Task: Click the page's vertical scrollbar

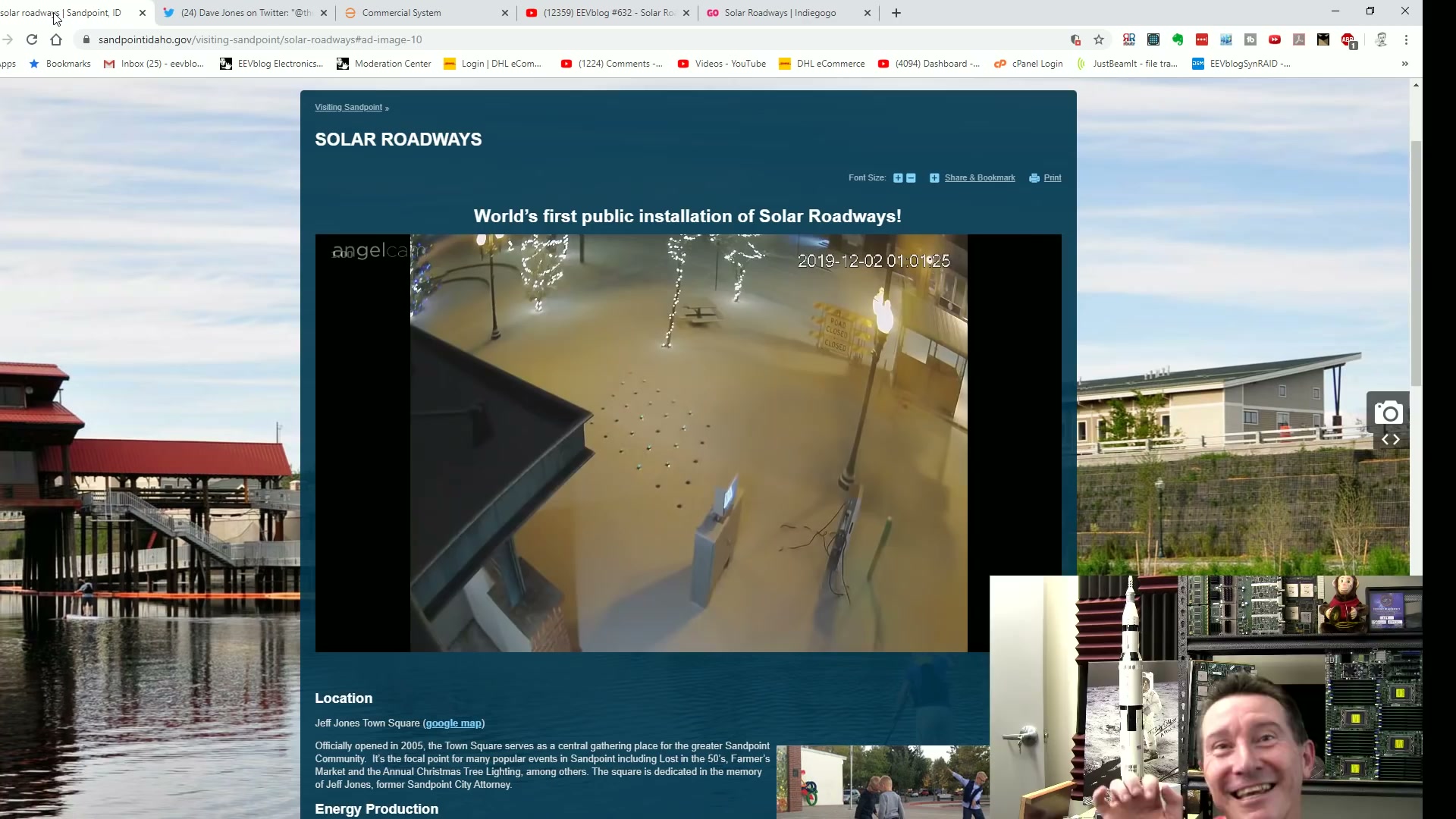Action: (x=1416, y=263)
